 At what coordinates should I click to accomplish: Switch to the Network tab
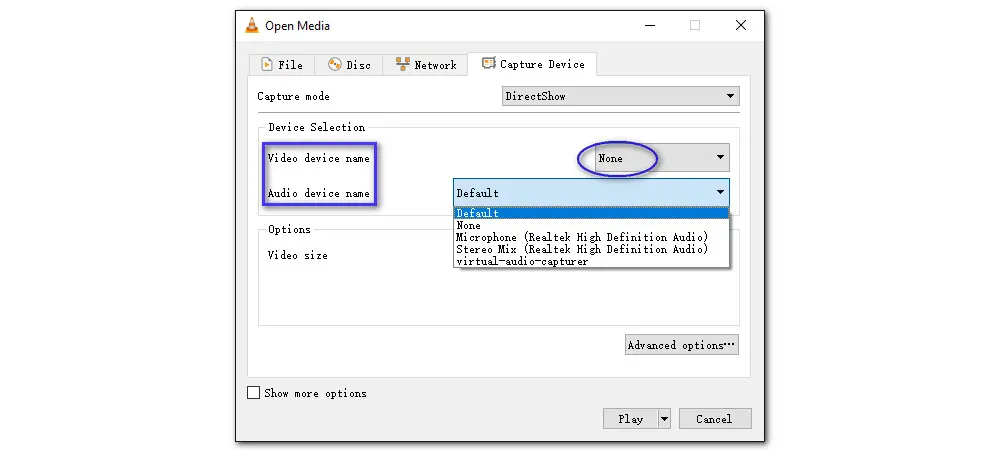click(x=425, y=65)
